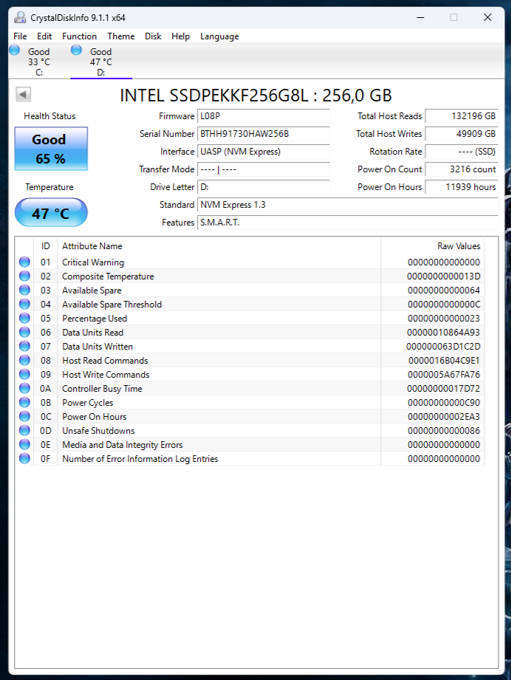Open the Theme menu
Screen dimensions: 511x680
(x=121, y=36)
